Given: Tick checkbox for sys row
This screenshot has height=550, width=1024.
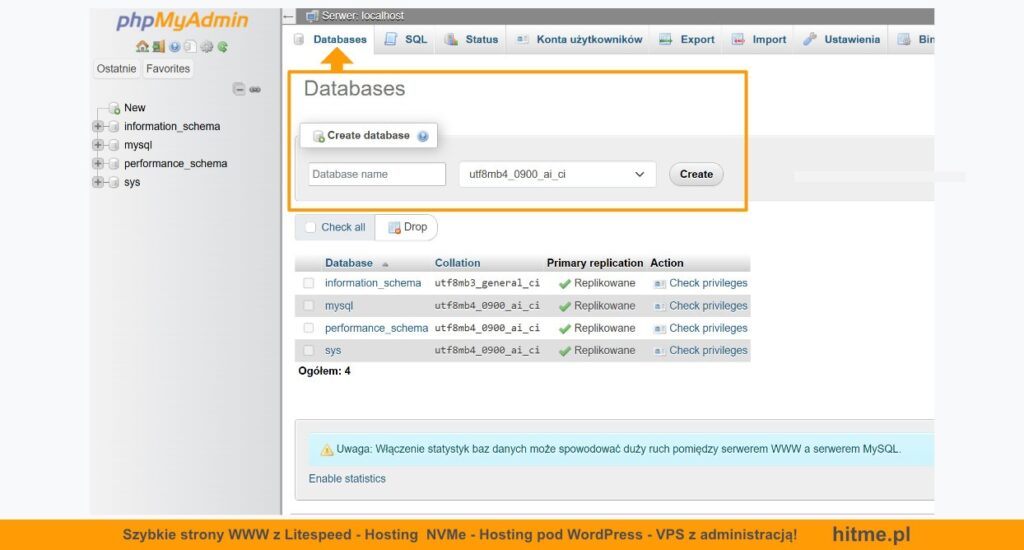Looking at the screenshot, I should click(x=308, y=350).
